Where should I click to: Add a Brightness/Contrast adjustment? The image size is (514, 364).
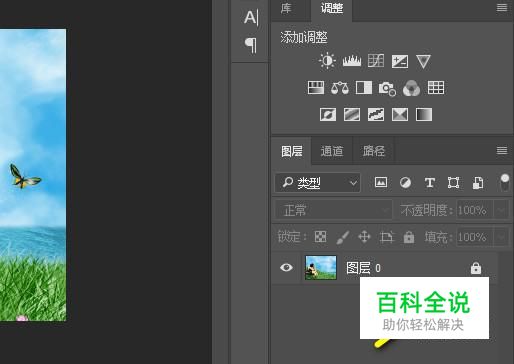[x=327, y=61]
